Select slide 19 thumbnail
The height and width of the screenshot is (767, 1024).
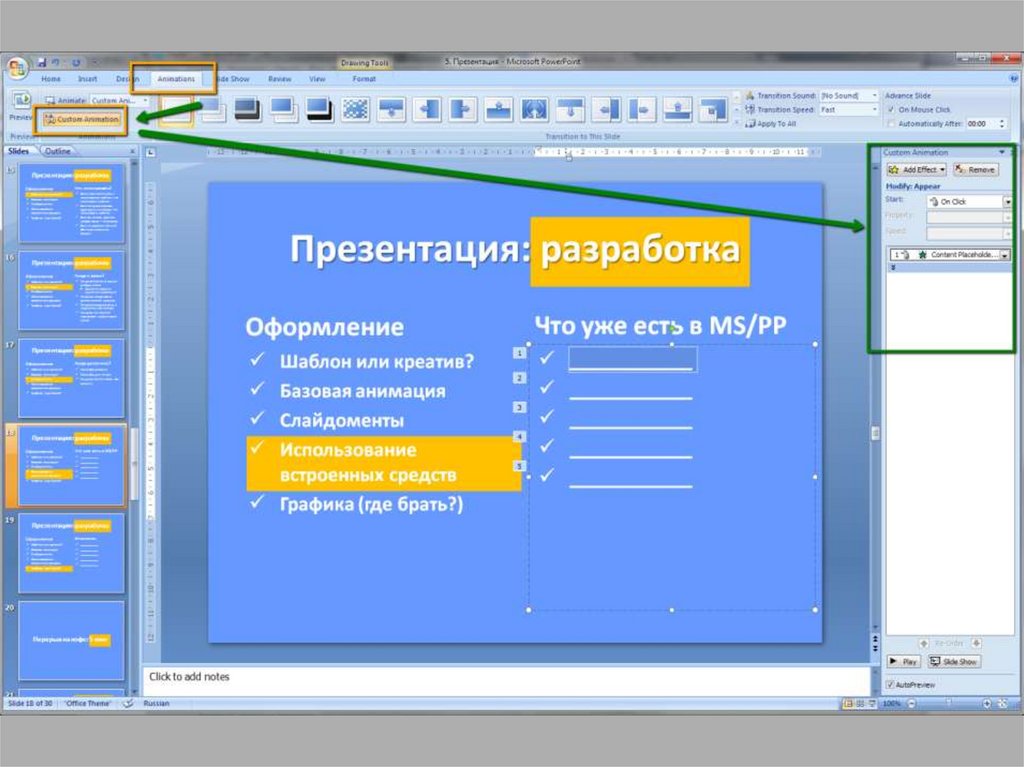(x=71, y=553)
